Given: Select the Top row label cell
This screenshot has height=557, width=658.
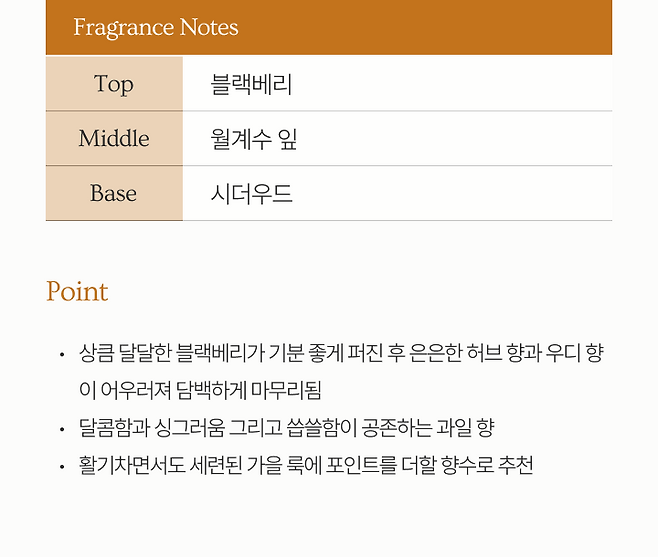Looking at the screenshot, I should click(113, 84).
